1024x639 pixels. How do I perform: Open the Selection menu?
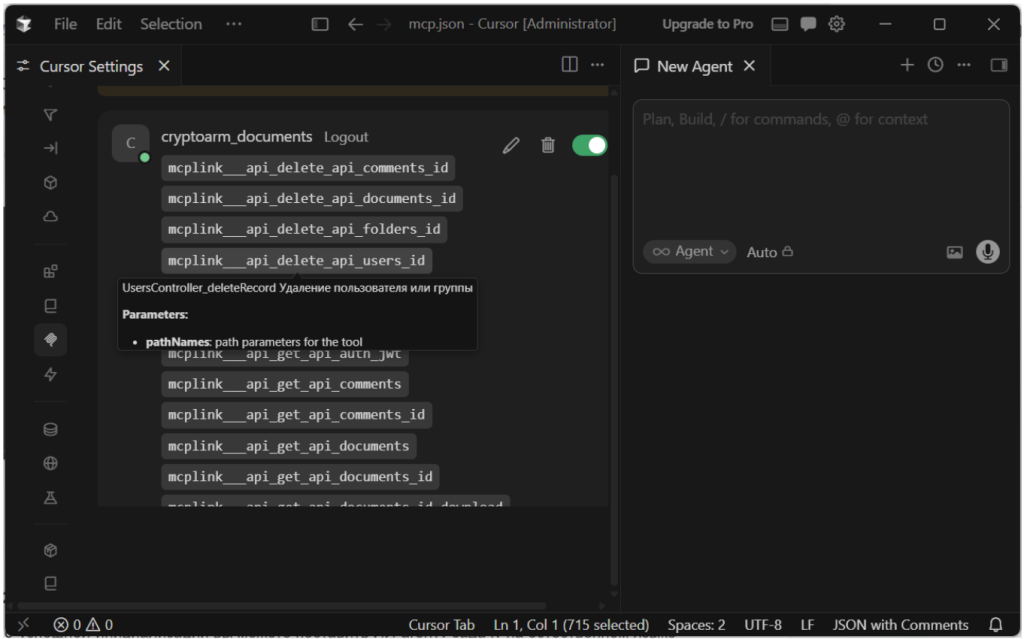171,24
